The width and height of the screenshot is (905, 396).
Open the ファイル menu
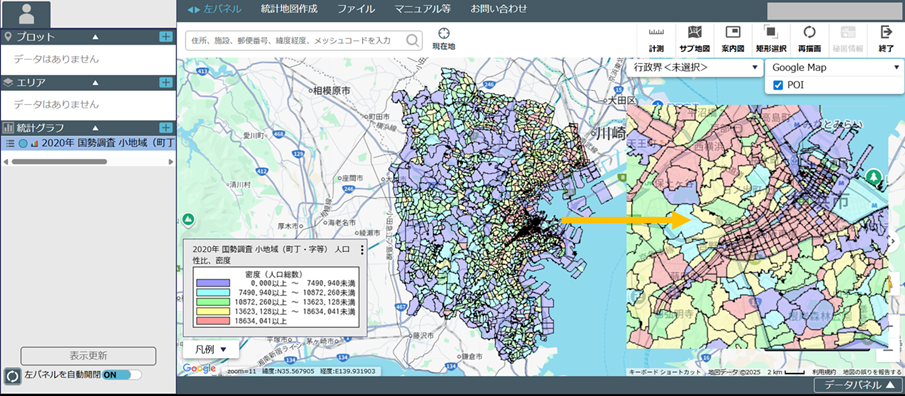point(356,9)
